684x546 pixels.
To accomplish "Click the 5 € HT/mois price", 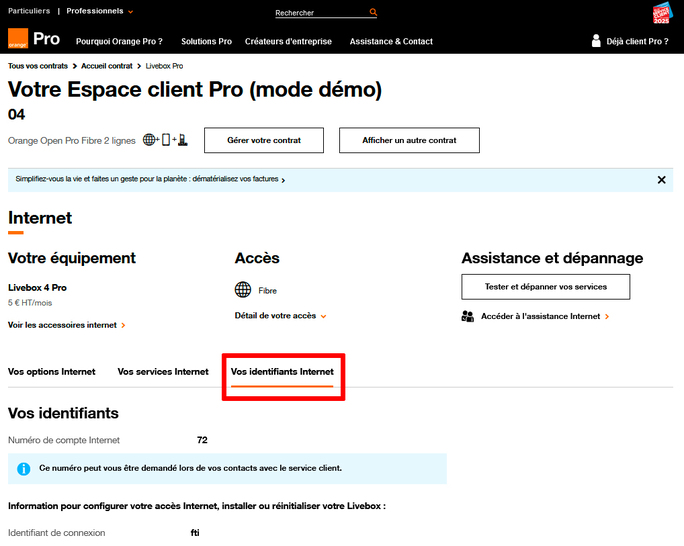I will (30, 303).
